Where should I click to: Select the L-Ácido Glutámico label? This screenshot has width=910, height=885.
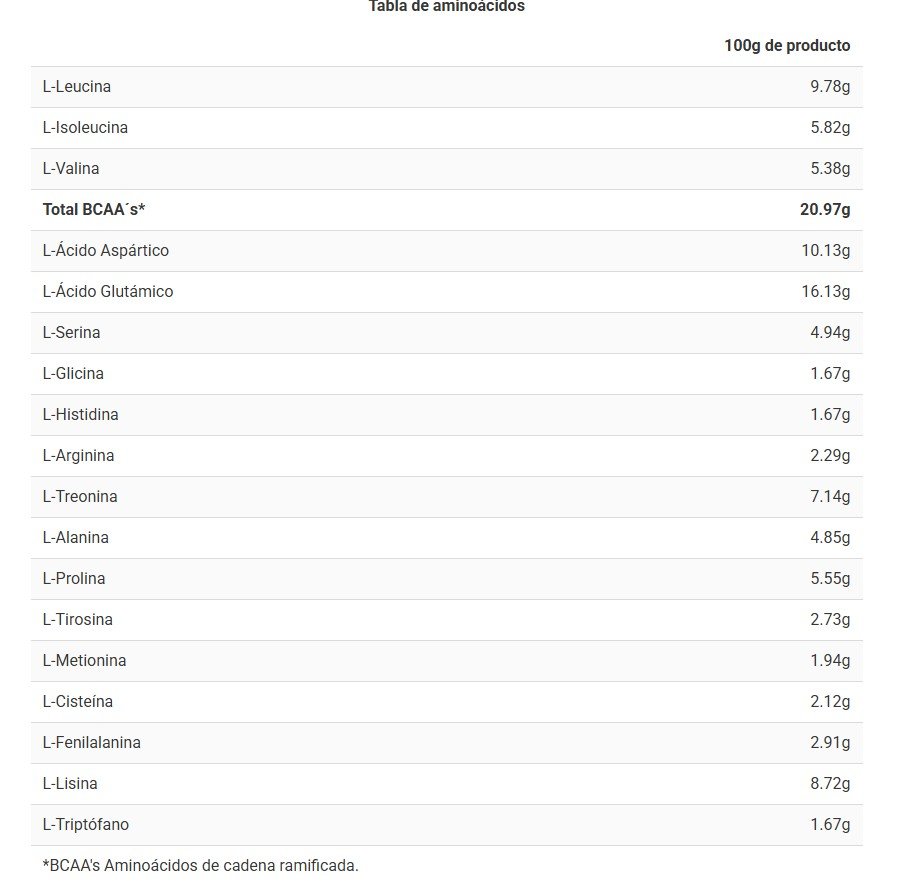point(108,292)
